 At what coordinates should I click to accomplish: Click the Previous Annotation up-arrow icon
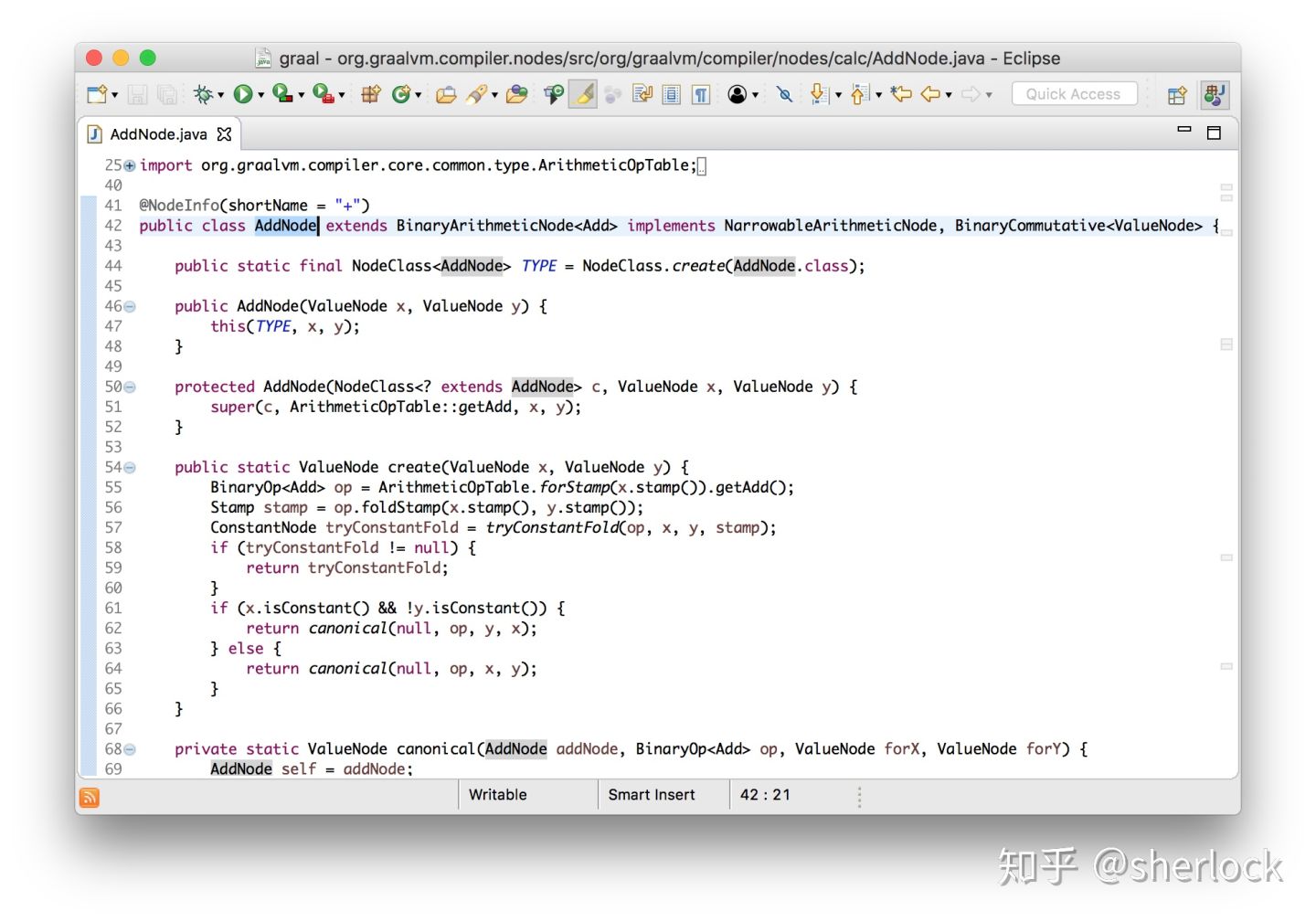coord(859,94)
